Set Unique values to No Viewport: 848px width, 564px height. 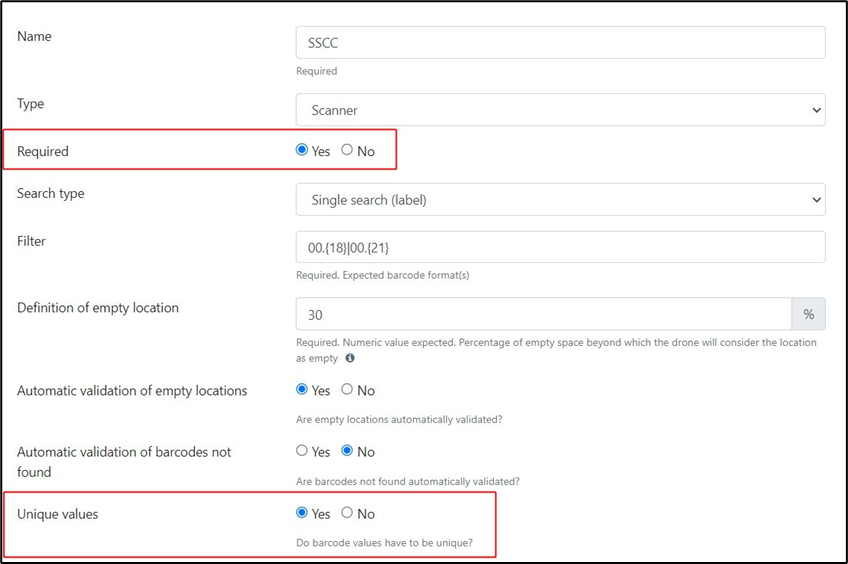(x=347, y=513)
